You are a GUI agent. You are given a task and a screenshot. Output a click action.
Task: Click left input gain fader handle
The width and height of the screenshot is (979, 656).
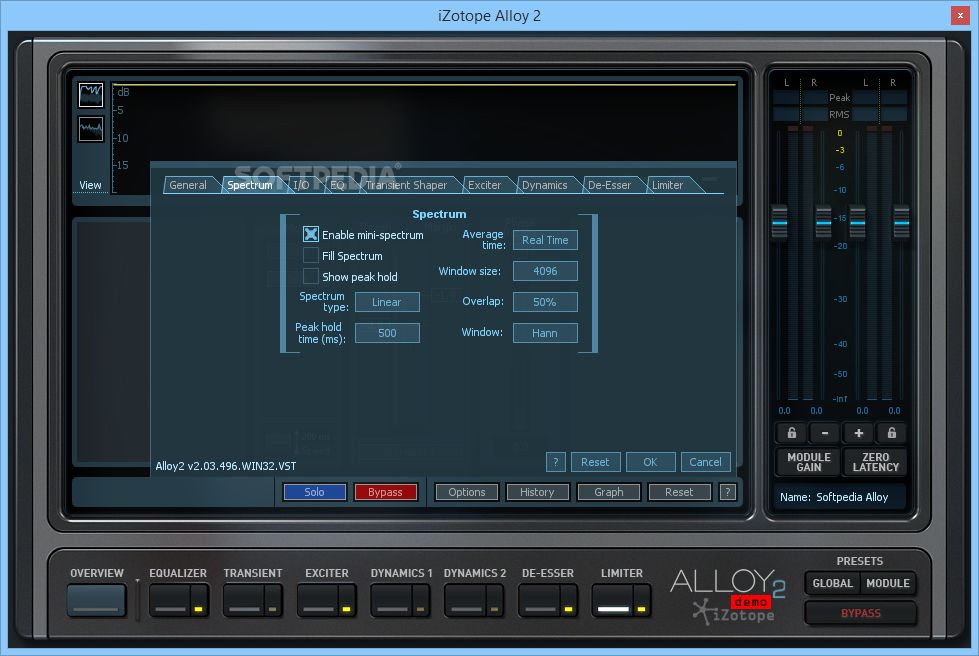780,222
